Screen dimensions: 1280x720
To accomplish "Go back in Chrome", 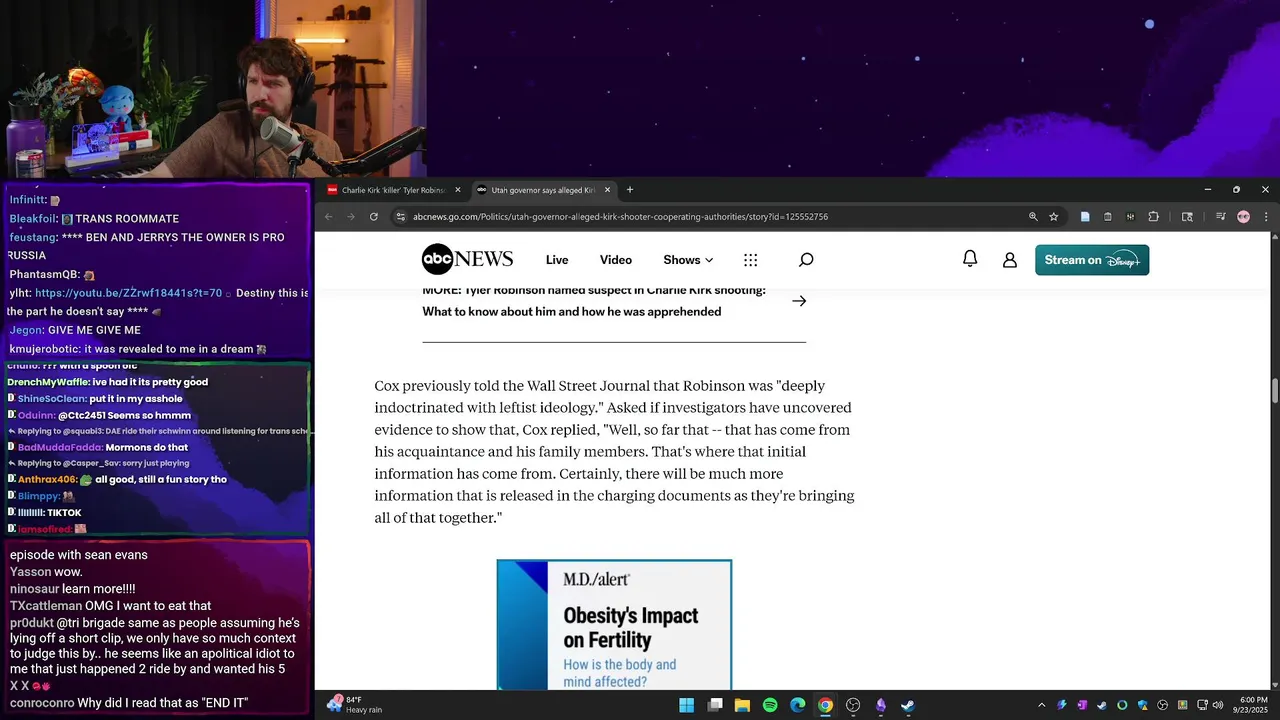I will 329,216.
